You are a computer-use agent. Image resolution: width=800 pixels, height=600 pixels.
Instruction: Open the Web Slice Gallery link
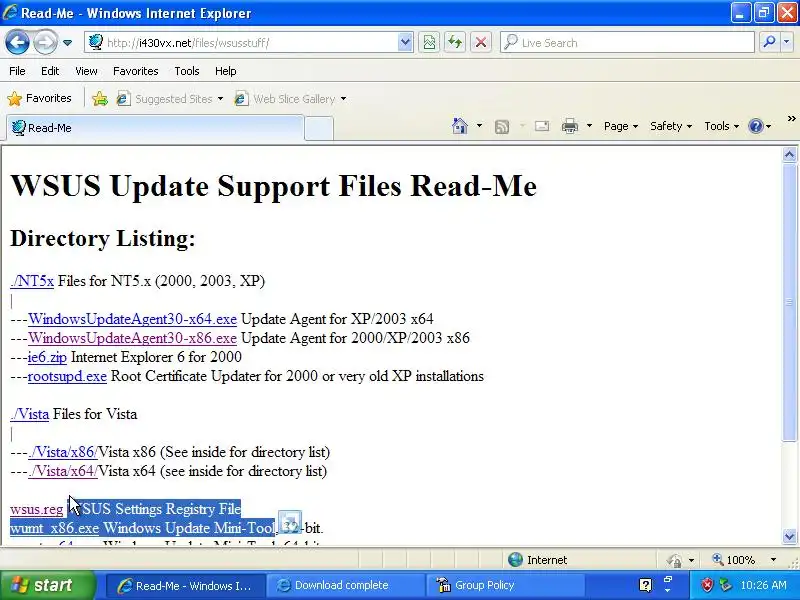(x=290, y=98)
